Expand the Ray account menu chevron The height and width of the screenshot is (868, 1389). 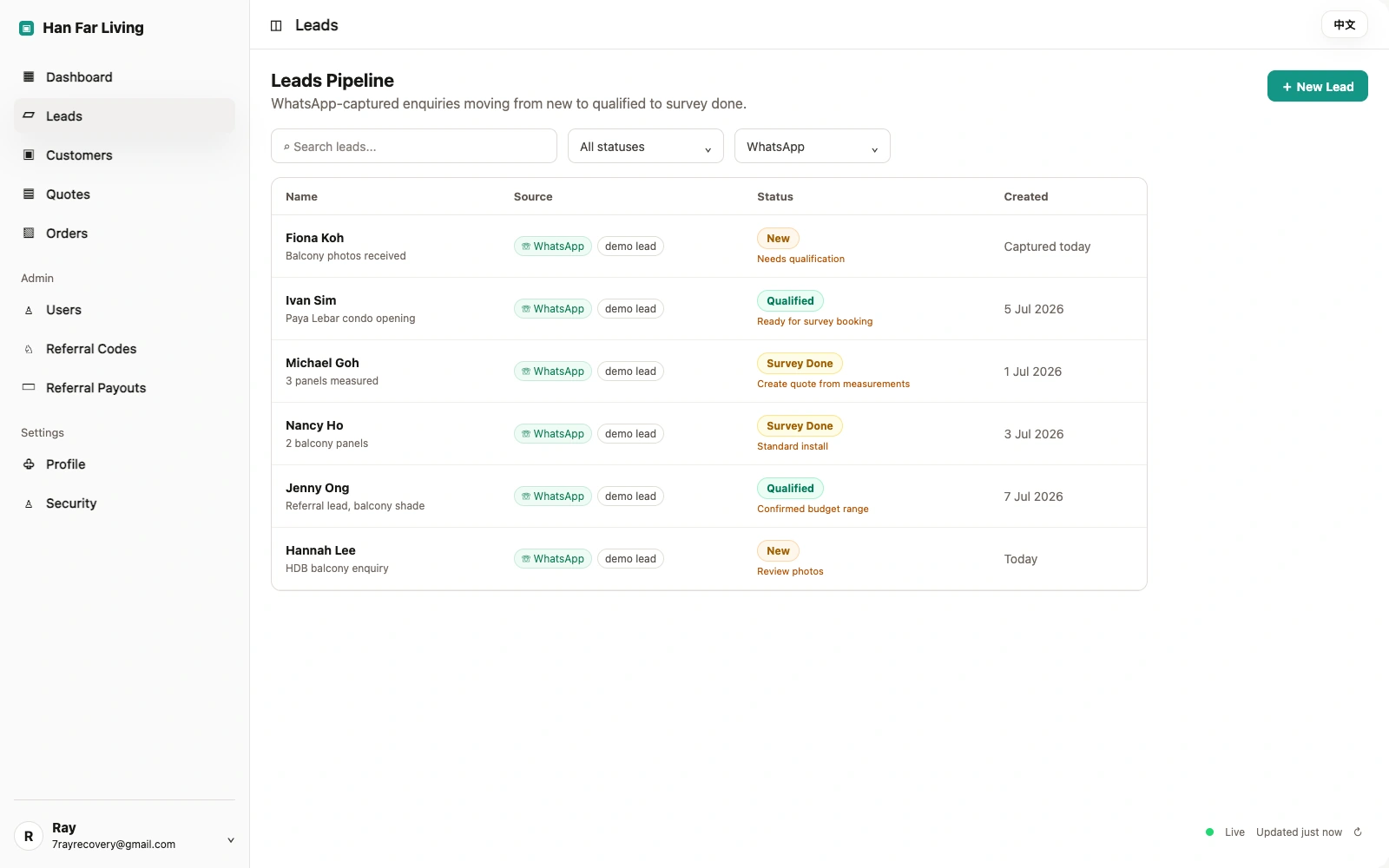click(231, 839)
